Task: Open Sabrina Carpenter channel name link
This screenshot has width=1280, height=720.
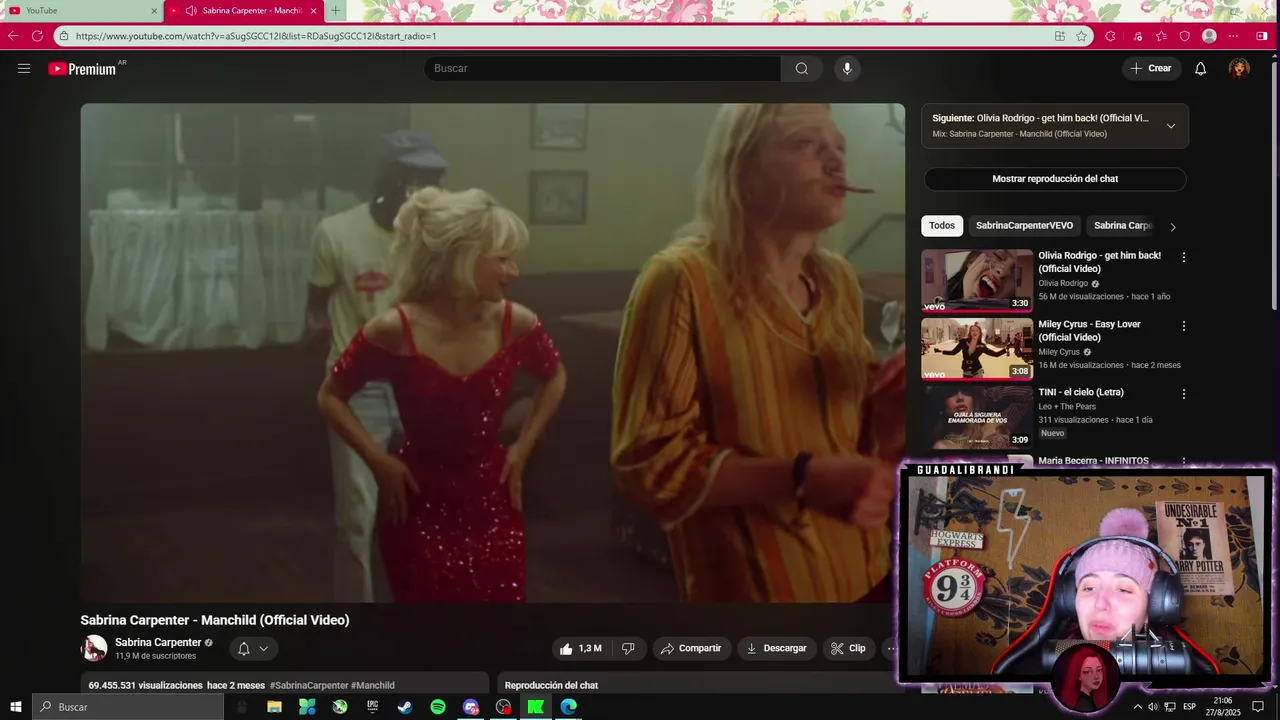Action: tap(158, 642)
